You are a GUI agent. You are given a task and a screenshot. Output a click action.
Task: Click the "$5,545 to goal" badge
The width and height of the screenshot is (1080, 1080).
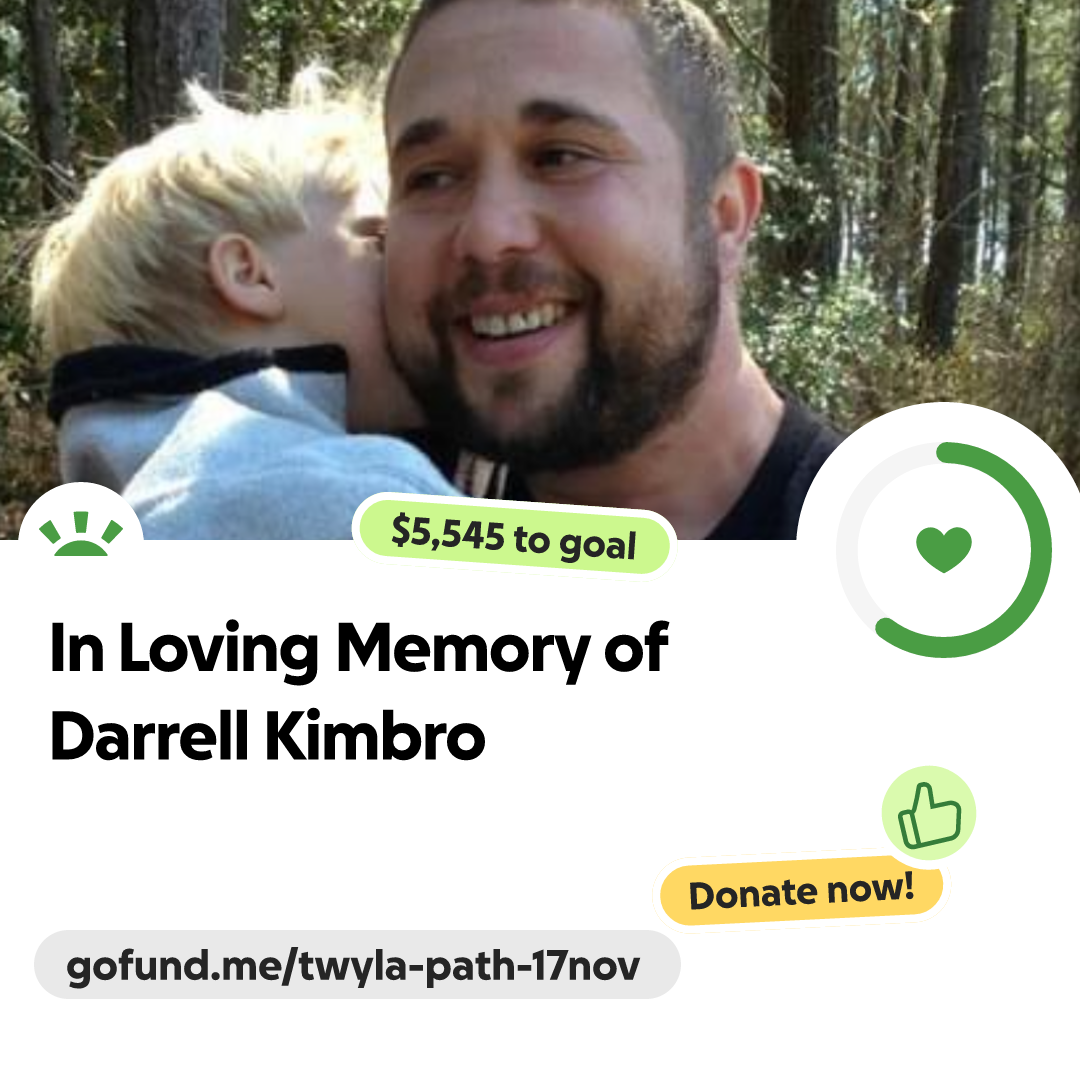tap(514, 537)
